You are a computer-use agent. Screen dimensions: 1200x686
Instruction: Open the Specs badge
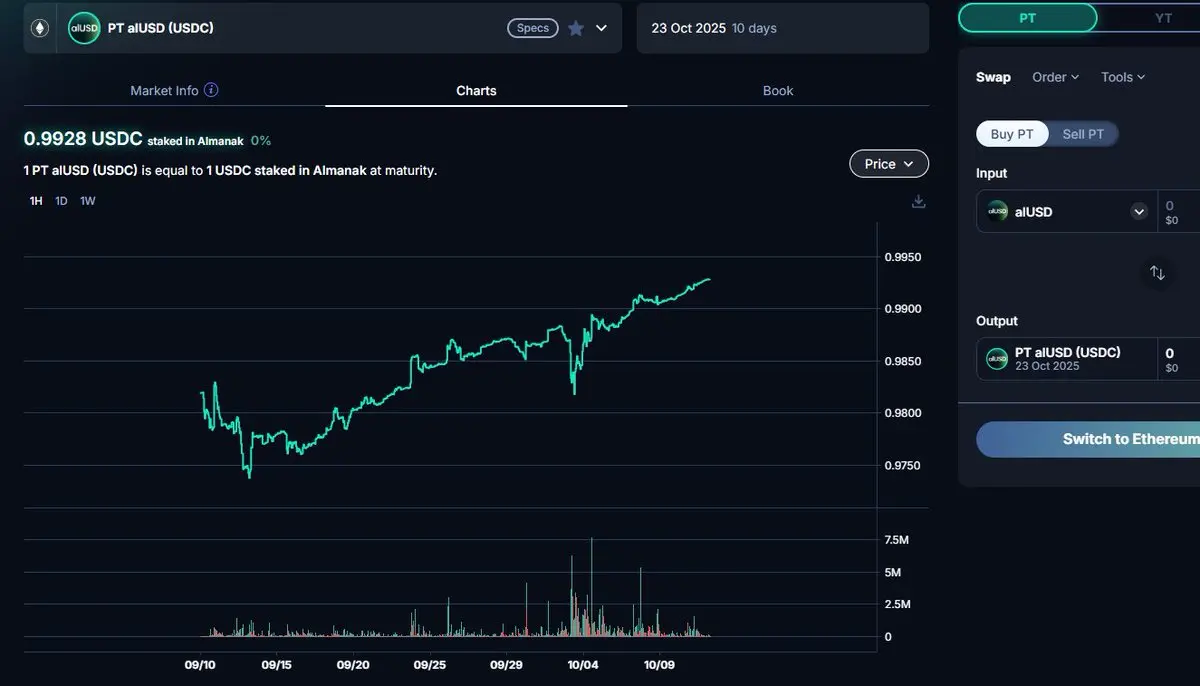(x=532, y=28)
